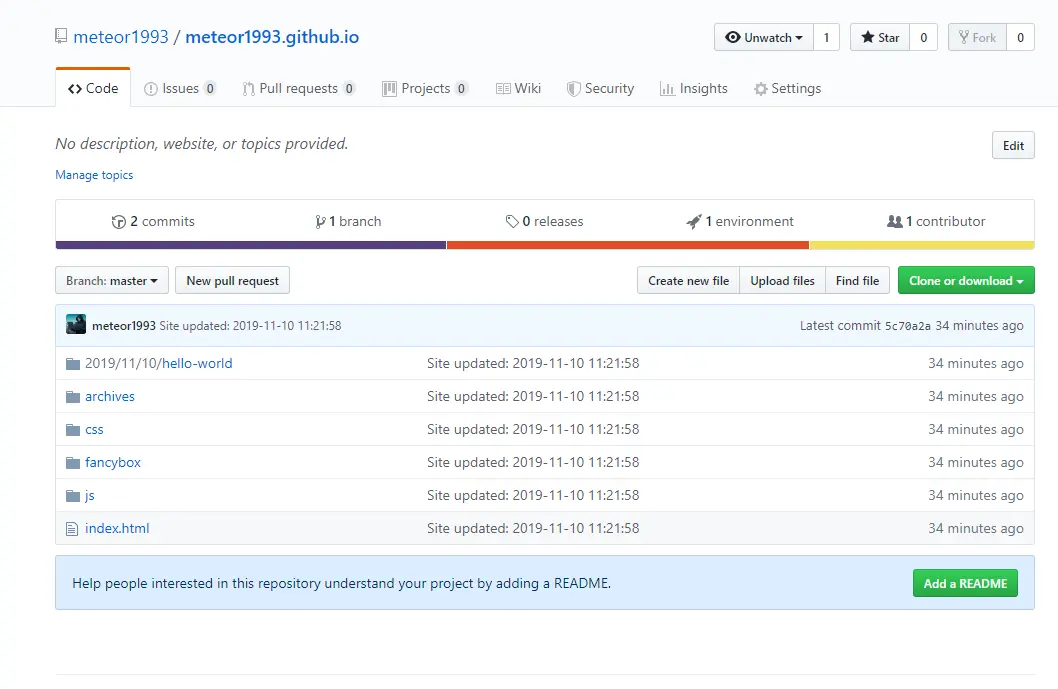Open the stargazers count of 0
The width and height of the screenshot is (1058, 689).
pyautogui.click(x=924, y=37)
